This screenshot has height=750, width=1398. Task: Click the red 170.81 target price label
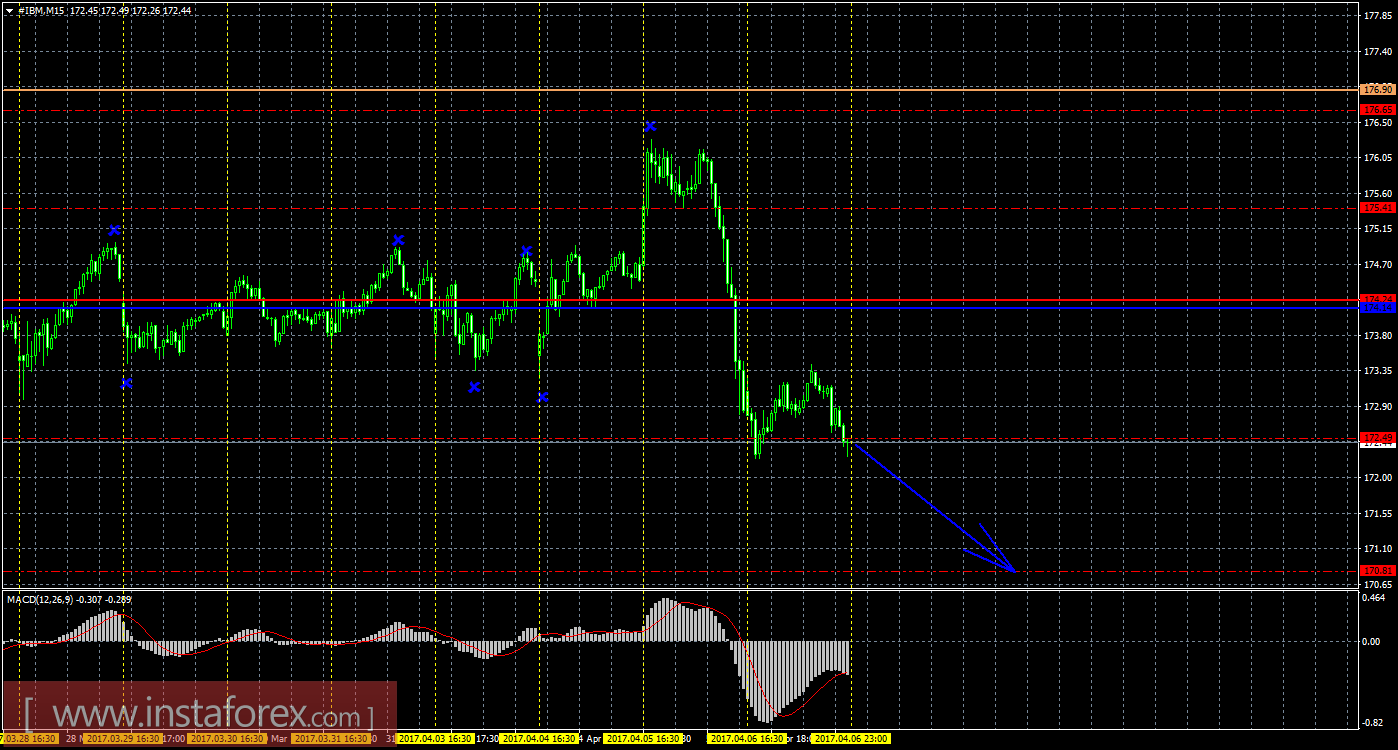click(x=1378, y=570)
